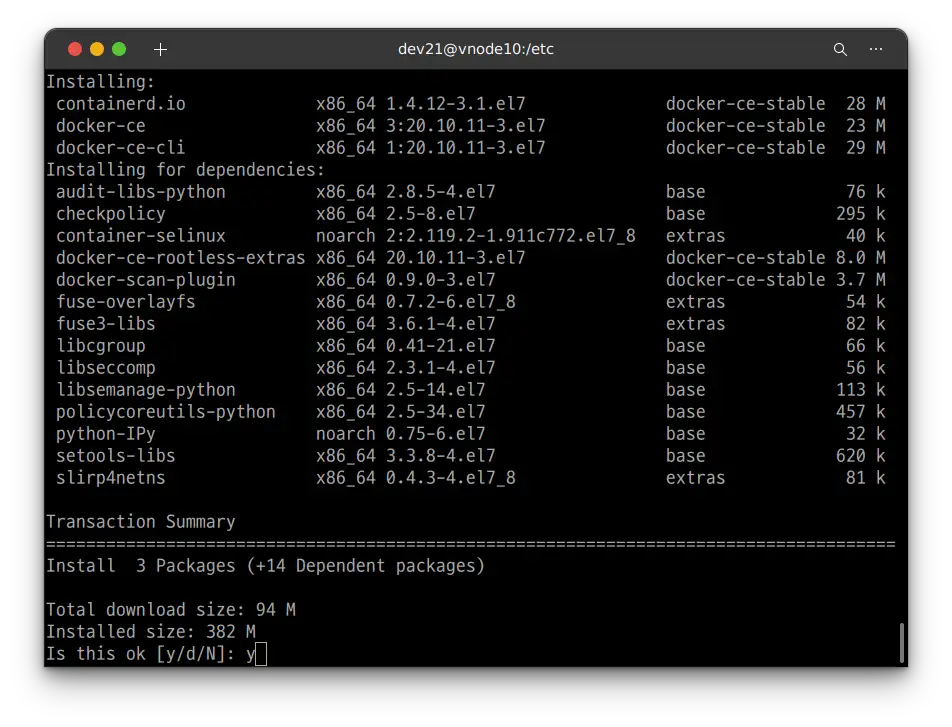Click the Installing for dependencies: line
The image size is (952, 727).
186,169
